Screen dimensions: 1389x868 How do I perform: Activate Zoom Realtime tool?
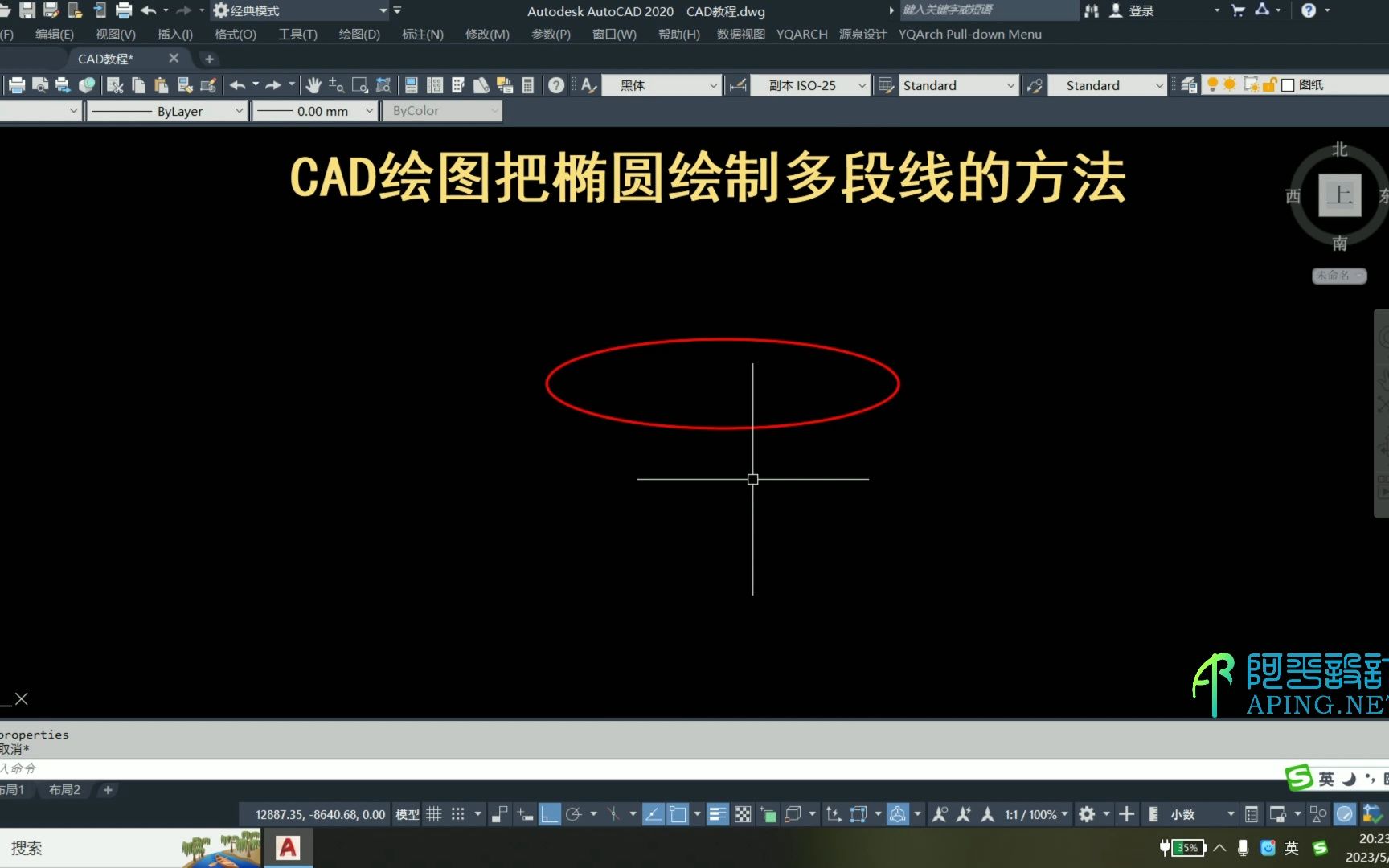pos(337,85)
